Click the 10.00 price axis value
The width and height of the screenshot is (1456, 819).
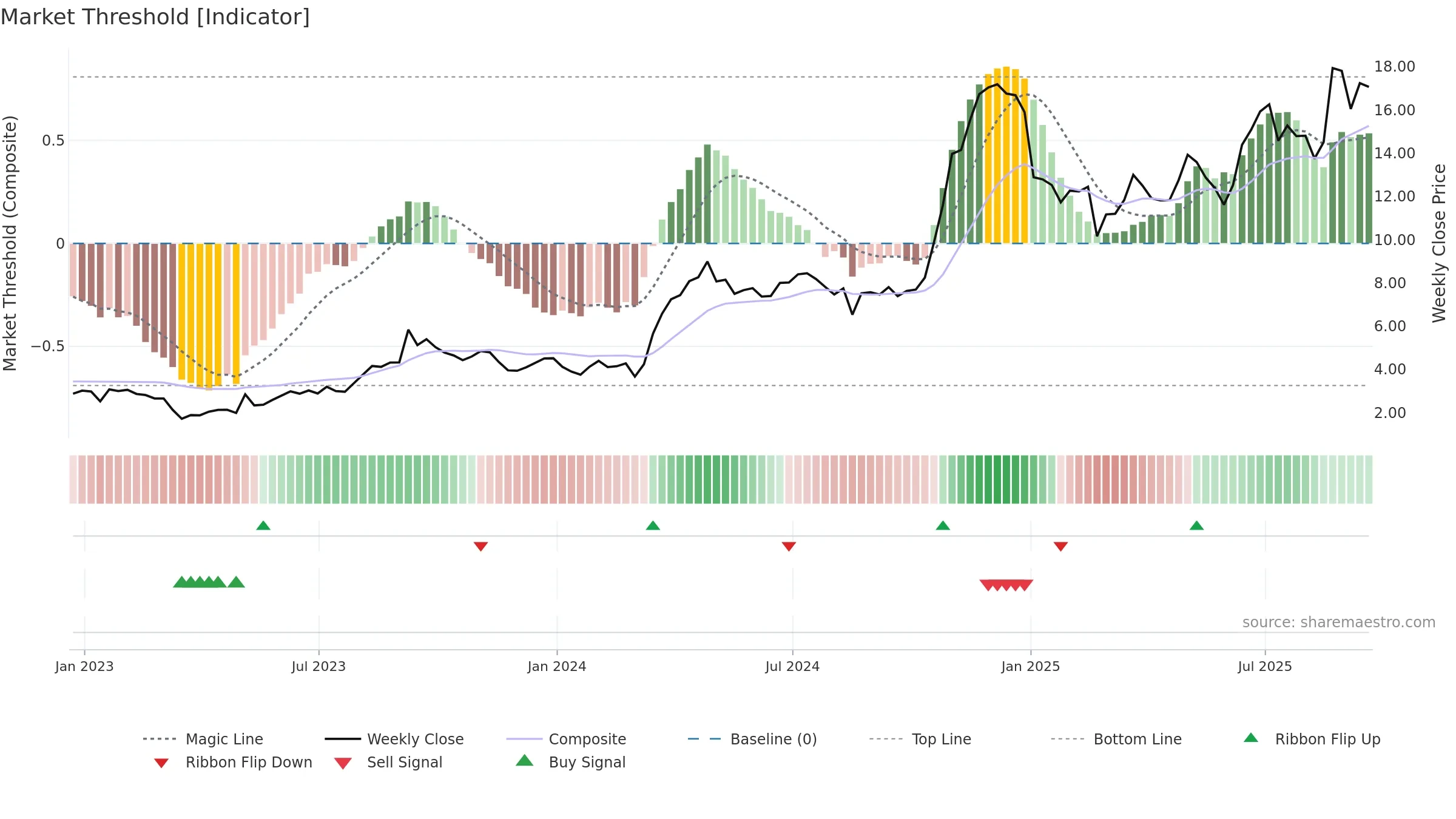pyautogui.click(x=1395, y=240)
